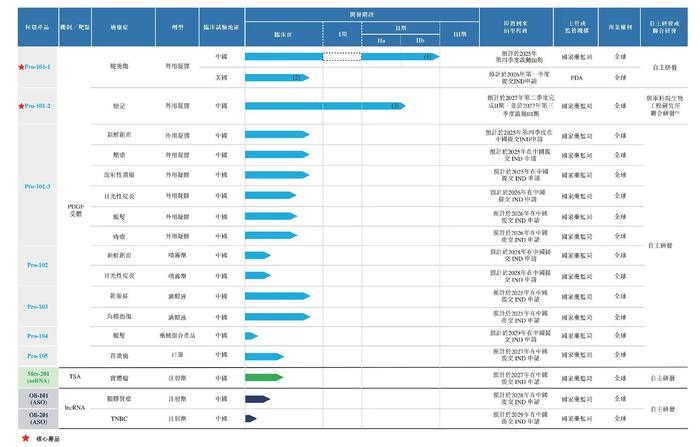Open the Pro-102 product entry
Image resolution: width=700 pixels, height=447 pixels.
coord(35,264)
